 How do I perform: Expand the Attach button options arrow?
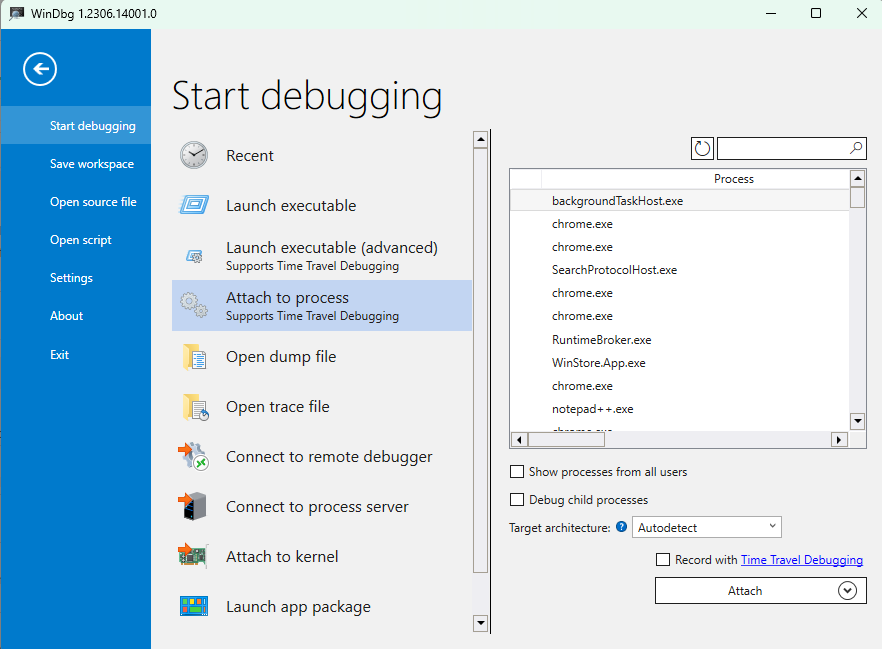847,590
